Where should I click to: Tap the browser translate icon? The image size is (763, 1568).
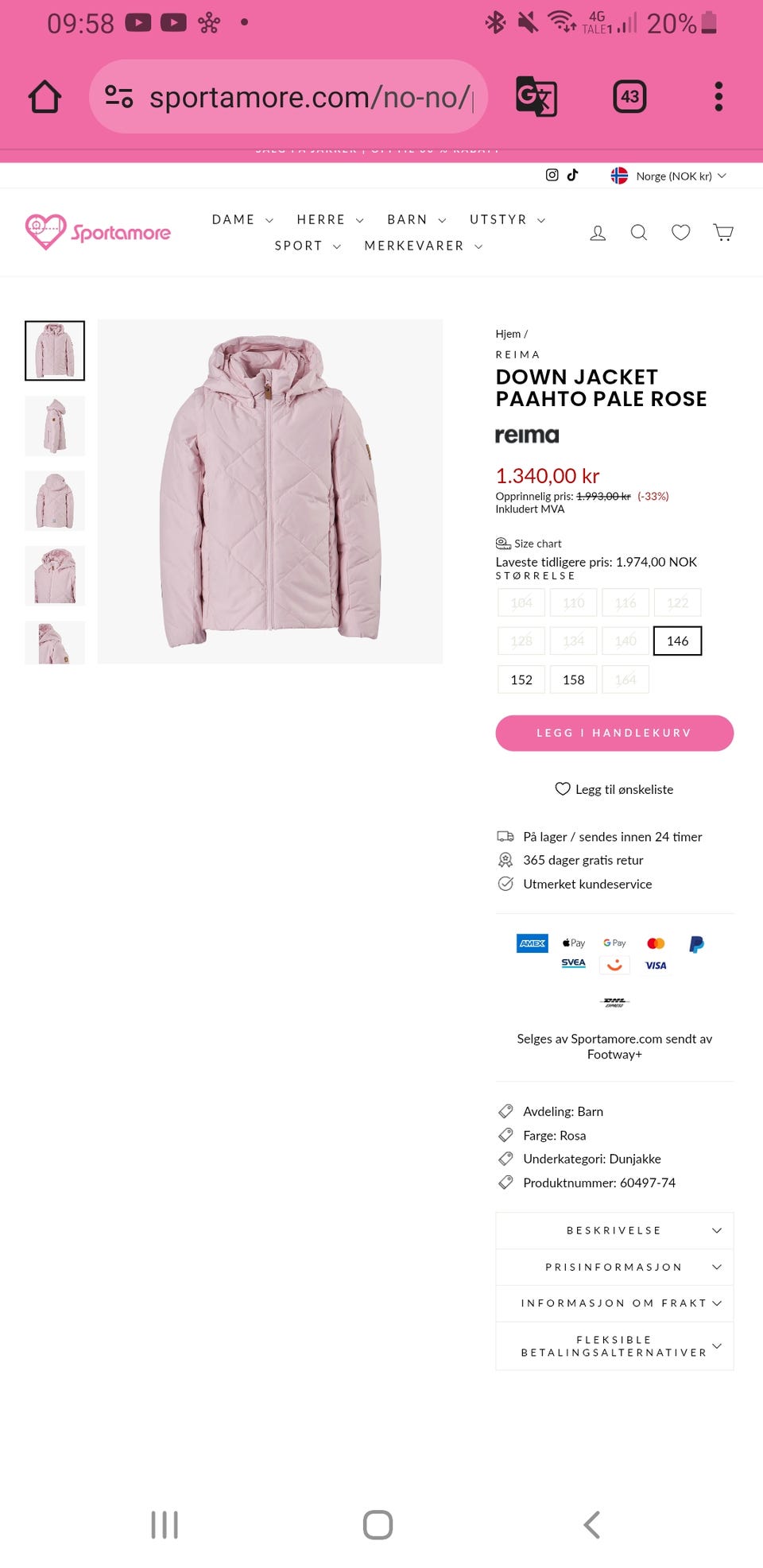point(536,97)
